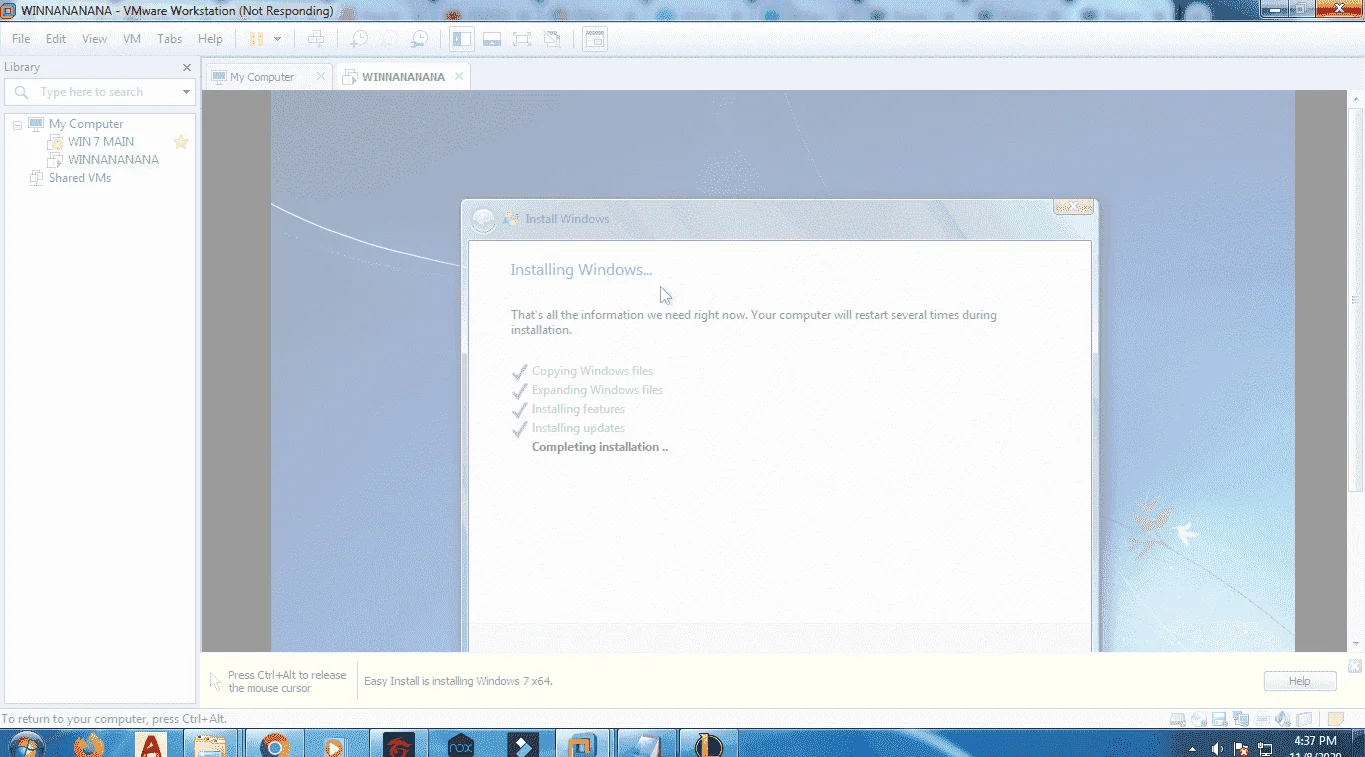The height and width of the screenshot is (757, 1365).
Task: Toggle the favorite star for WIN 7 MAIN
Action: [181, 142]
